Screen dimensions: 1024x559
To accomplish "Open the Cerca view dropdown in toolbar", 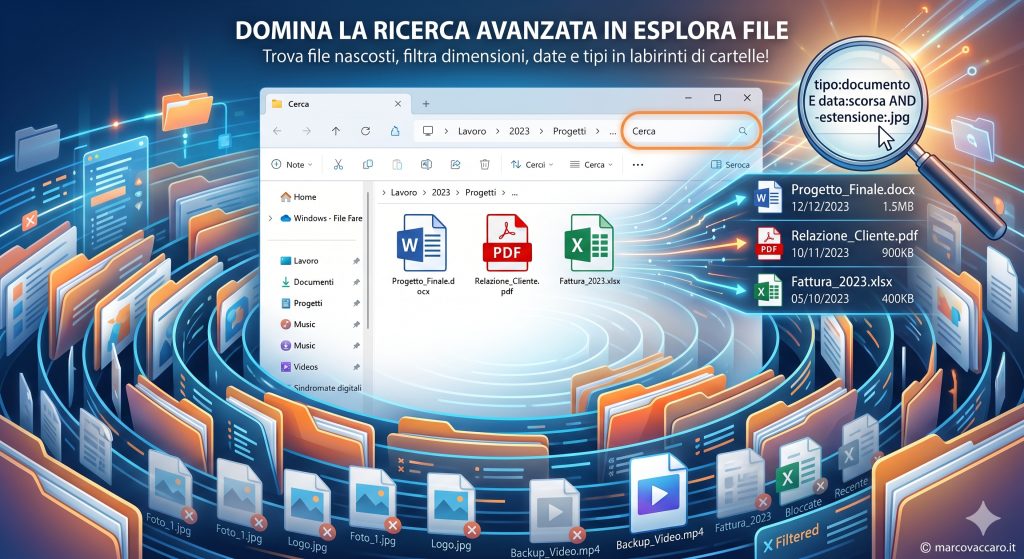I will point(590,164).
